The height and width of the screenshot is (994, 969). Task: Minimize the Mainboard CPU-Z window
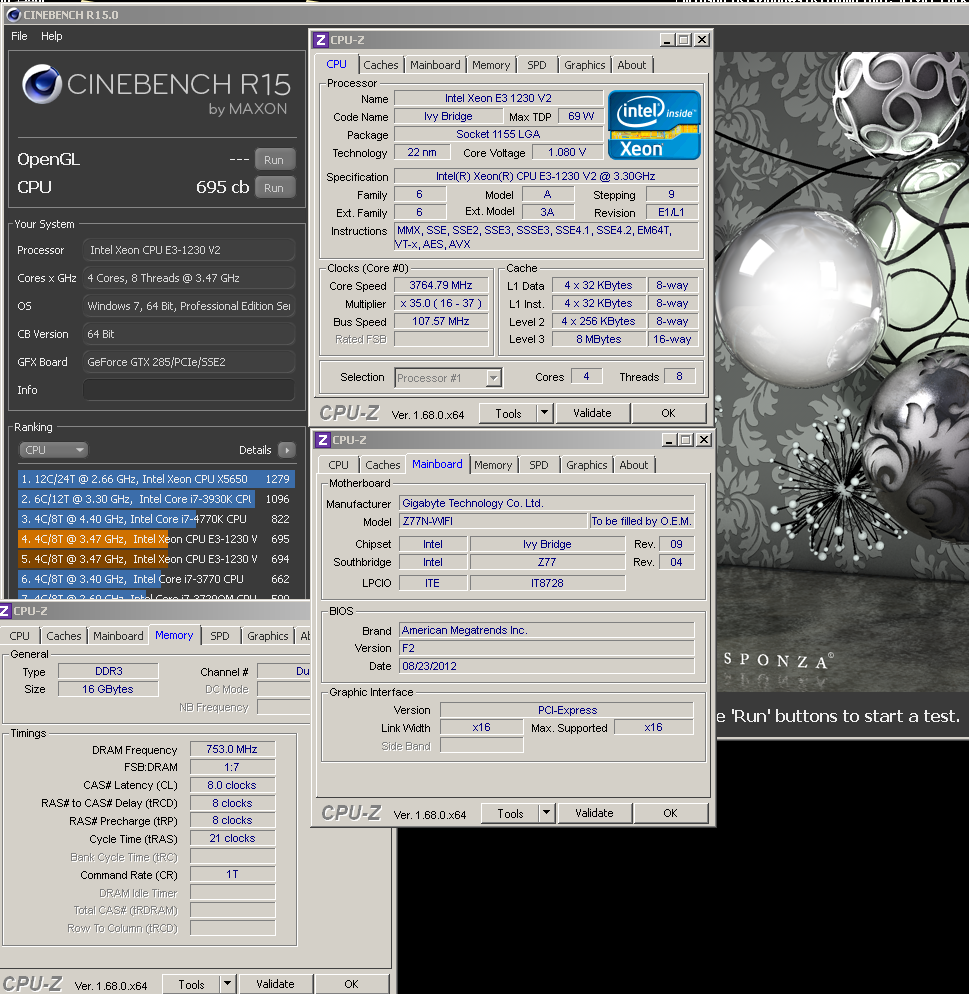669,440
